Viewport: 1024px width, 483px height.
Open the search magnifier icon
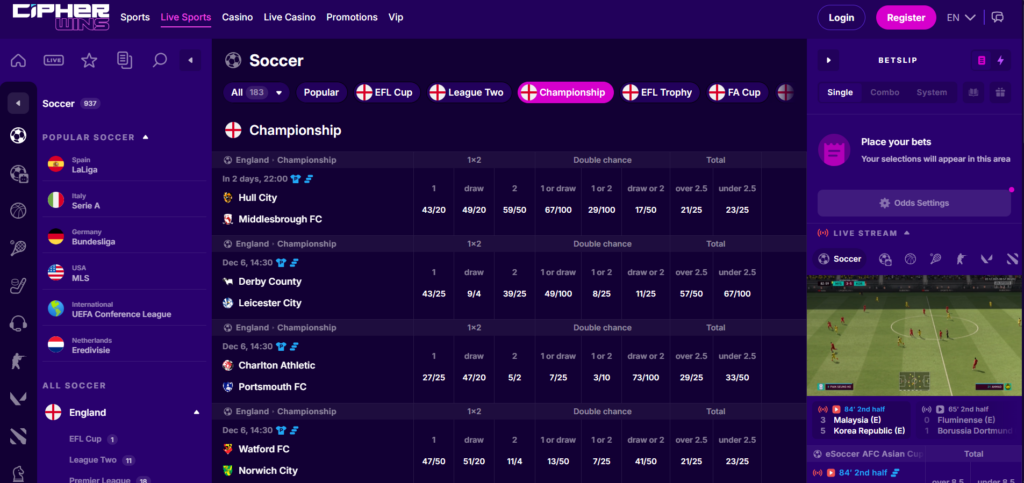pyautogui.click(x=159, y=61)
